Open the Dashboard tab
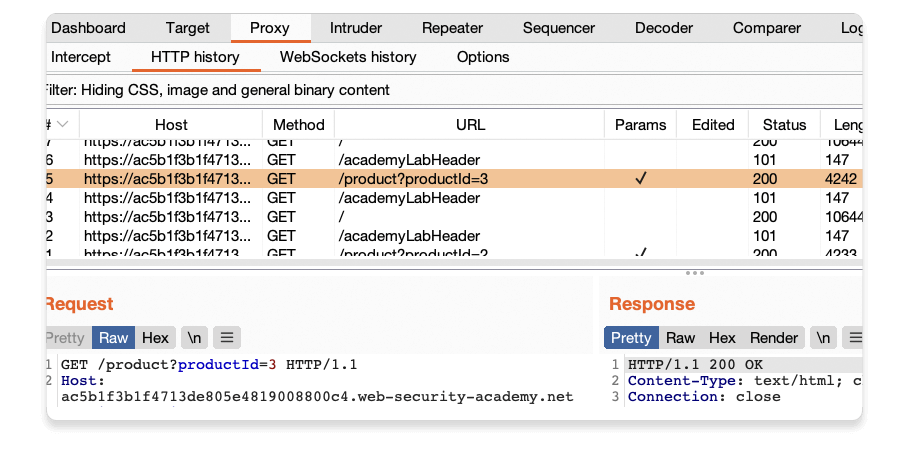The image size is (923, 457). (x=88, y=28)
